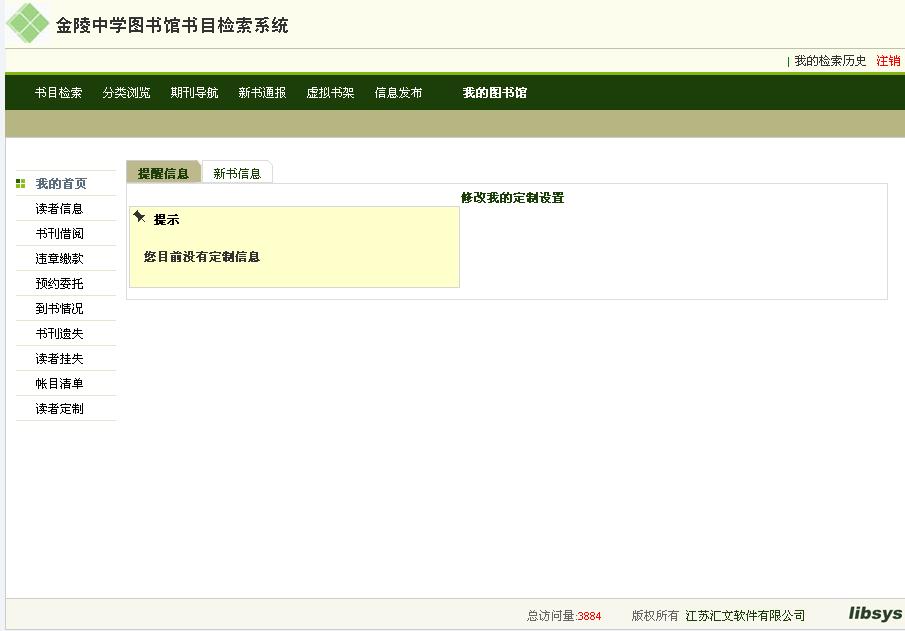Click the pushpin icon beside 提示
905x631 pixels.
coord(139,216)
